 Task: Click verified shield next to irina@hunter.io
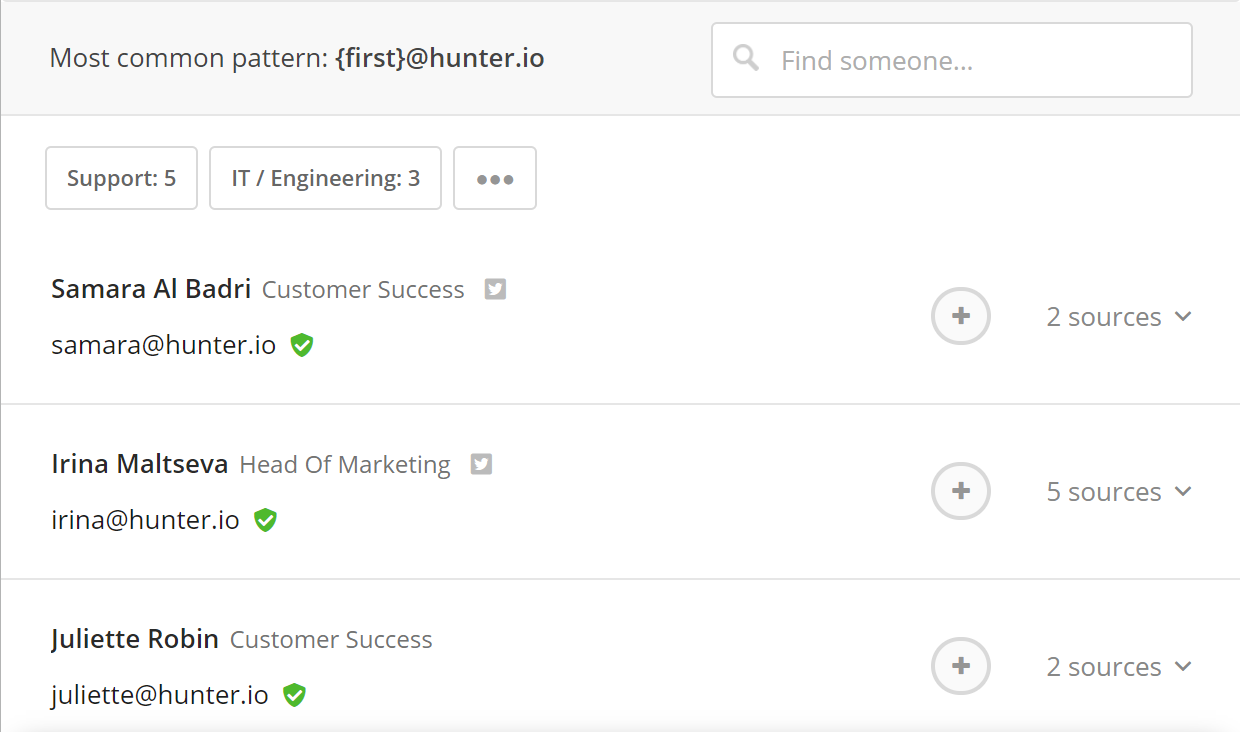pos(265,520)
